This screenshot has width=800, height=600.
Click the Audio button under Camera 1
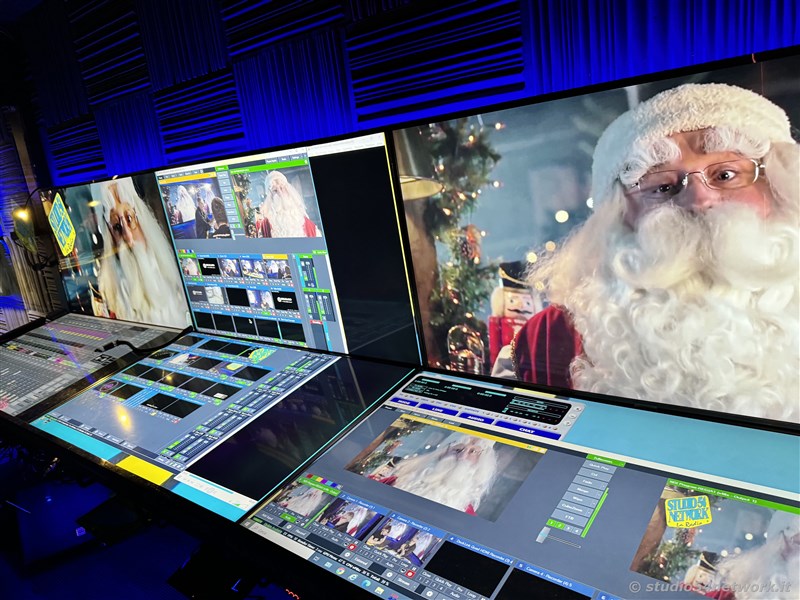[x=335, y=539]
